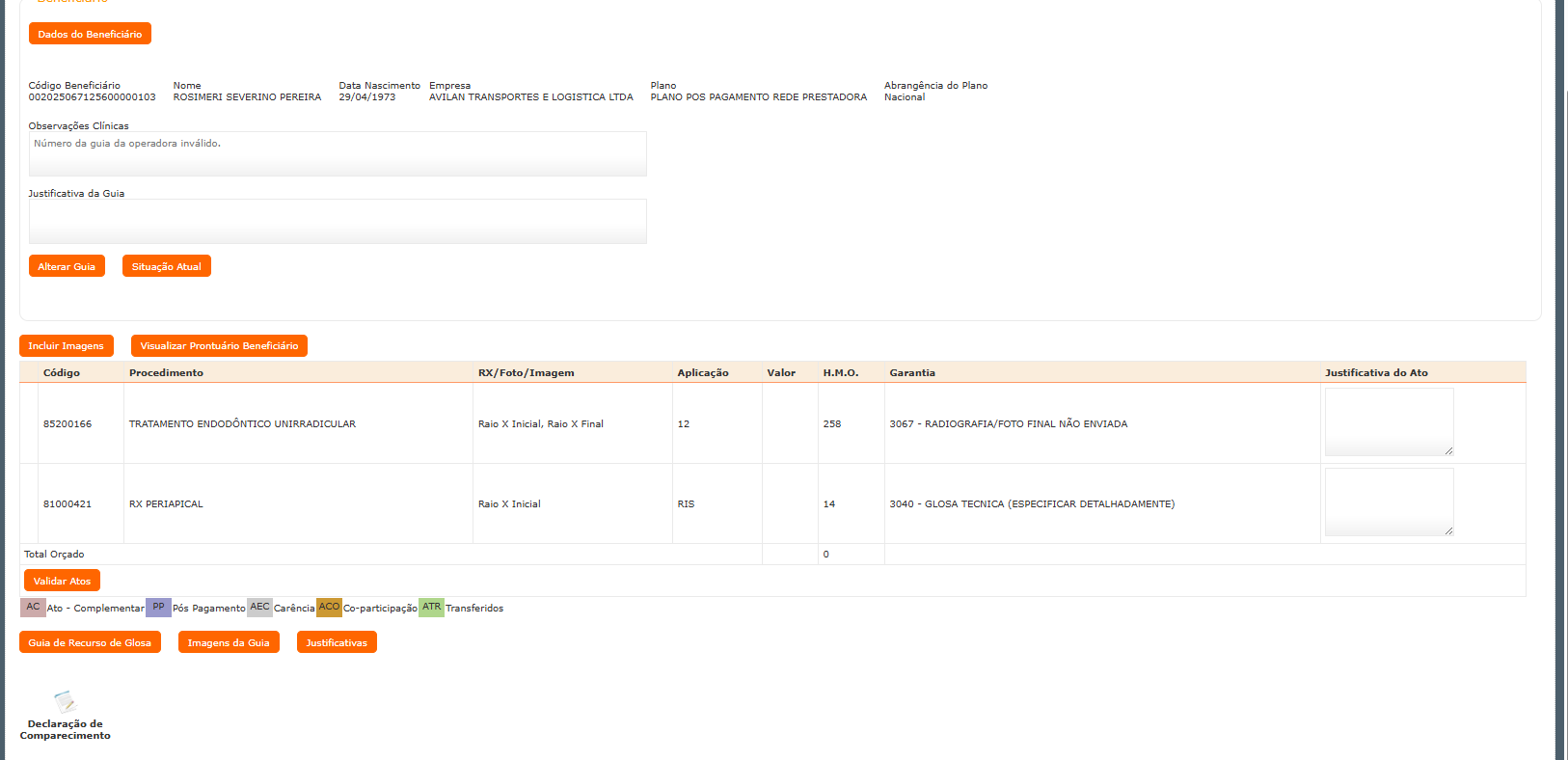Viewport: 1568px width, 760px height.
Task: Open the Declaração de Comparecimento document icon
Action: (65, 702)
